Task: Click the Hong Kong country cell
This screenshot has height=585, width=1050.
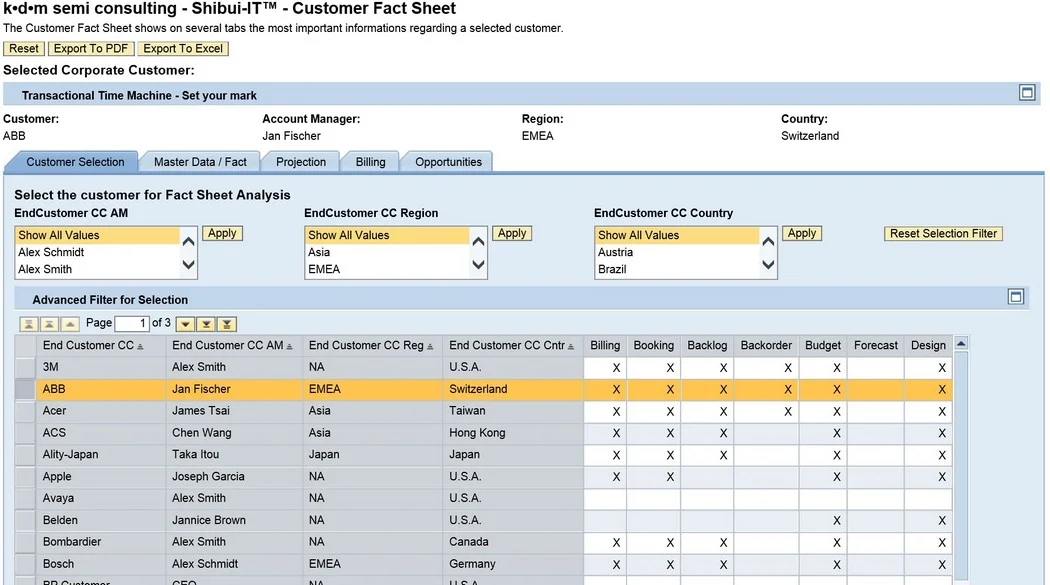Action: [x=514, y=432]
